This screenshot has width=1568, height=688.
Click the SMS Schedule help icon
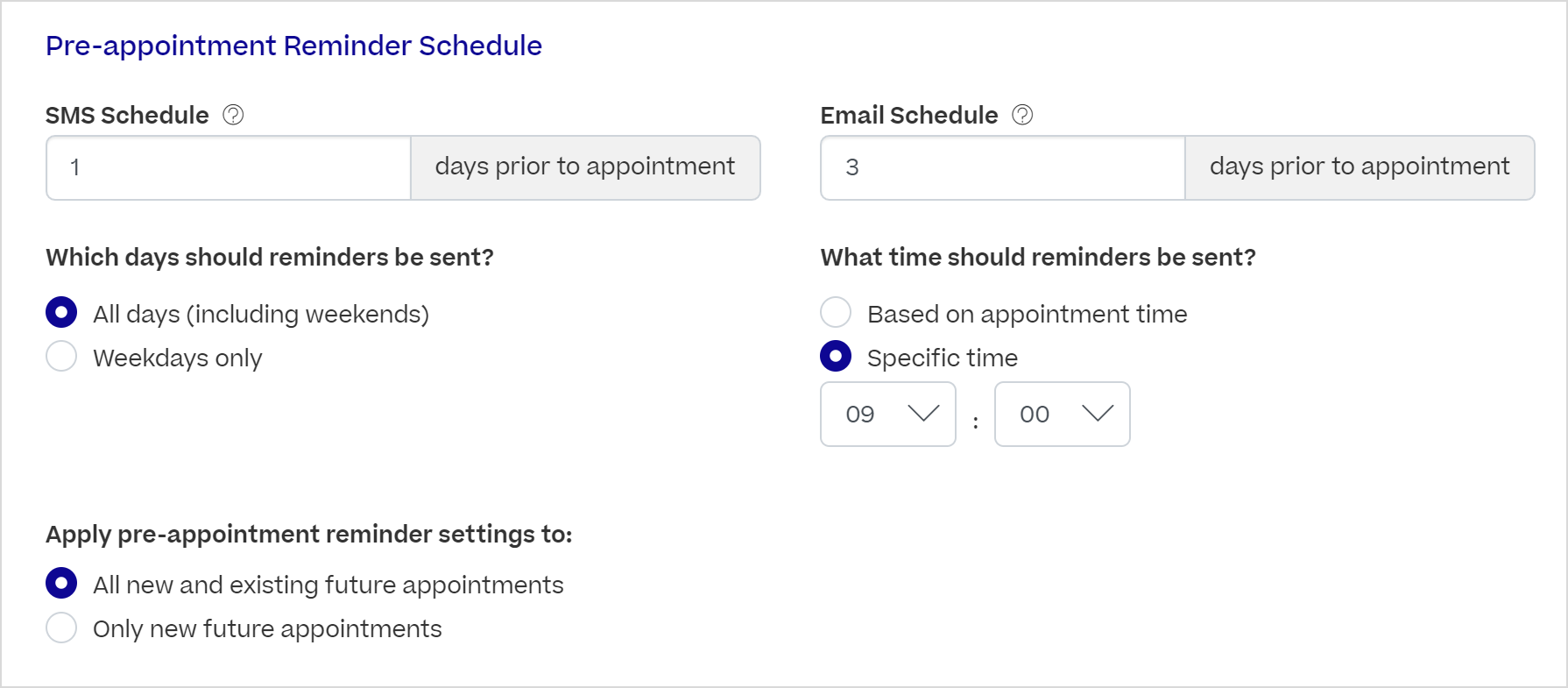(233, 114)
